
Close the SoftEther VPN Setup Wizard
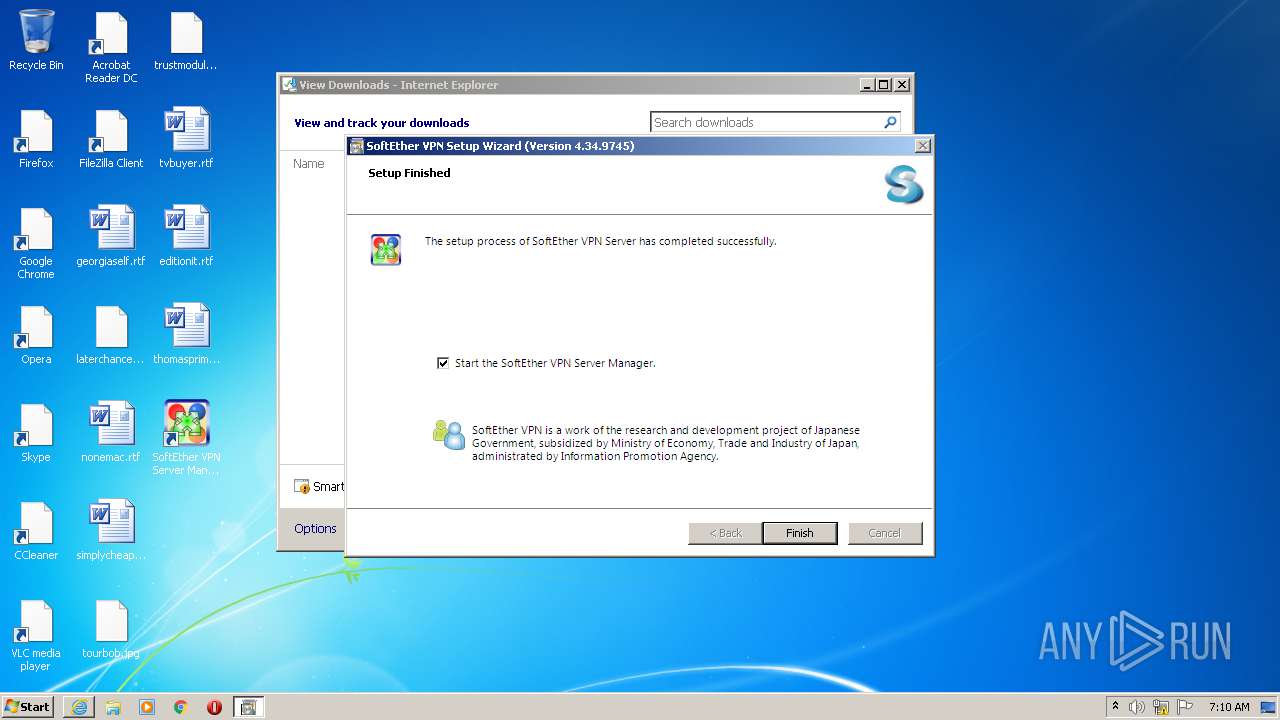pyautogui.click(x=923, y=146)
